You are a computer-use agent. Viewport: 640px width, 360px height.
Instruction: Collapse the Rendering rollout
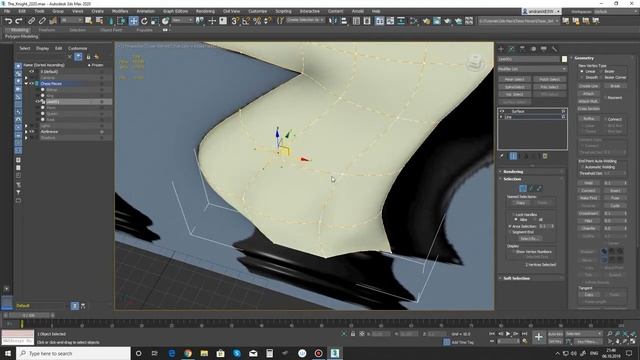tap(513, 171)
